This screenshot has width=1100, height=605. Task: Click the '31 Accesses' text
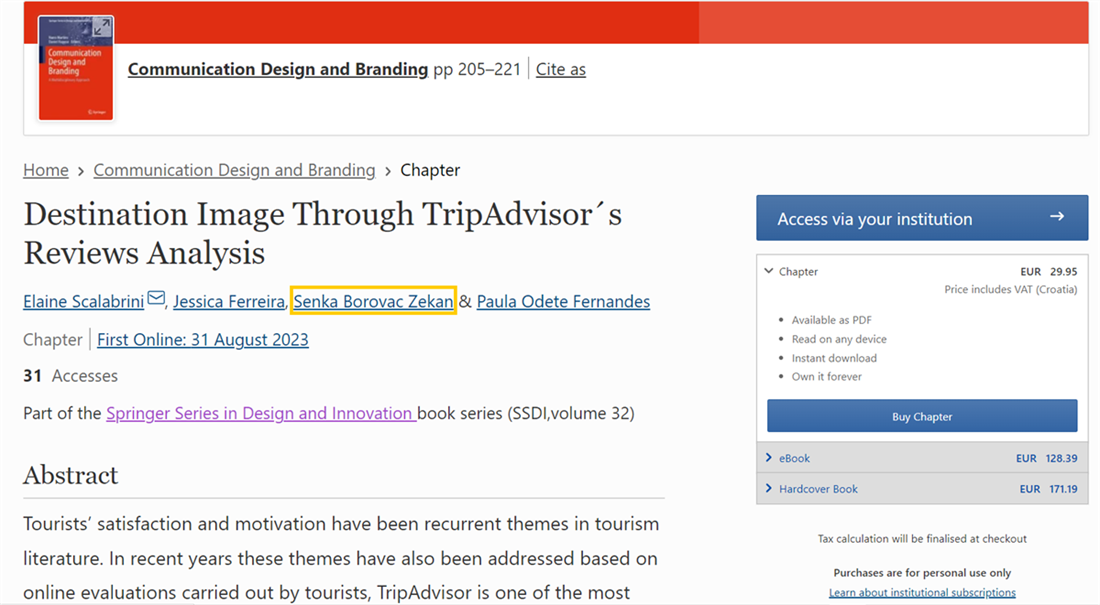pyautogui.click(x=70, y=376)
